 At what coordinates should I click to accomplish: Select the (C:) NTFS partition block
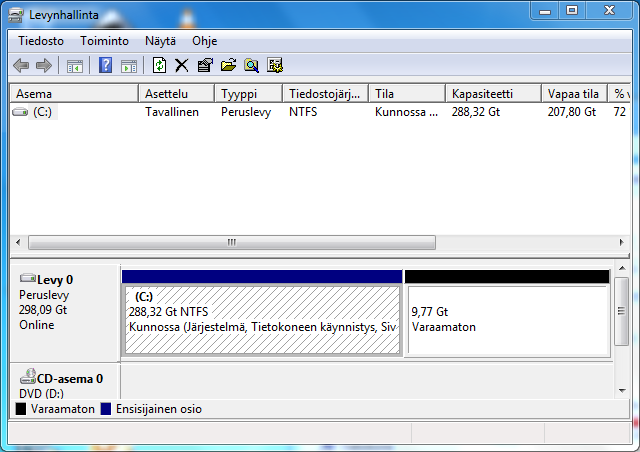262,319
